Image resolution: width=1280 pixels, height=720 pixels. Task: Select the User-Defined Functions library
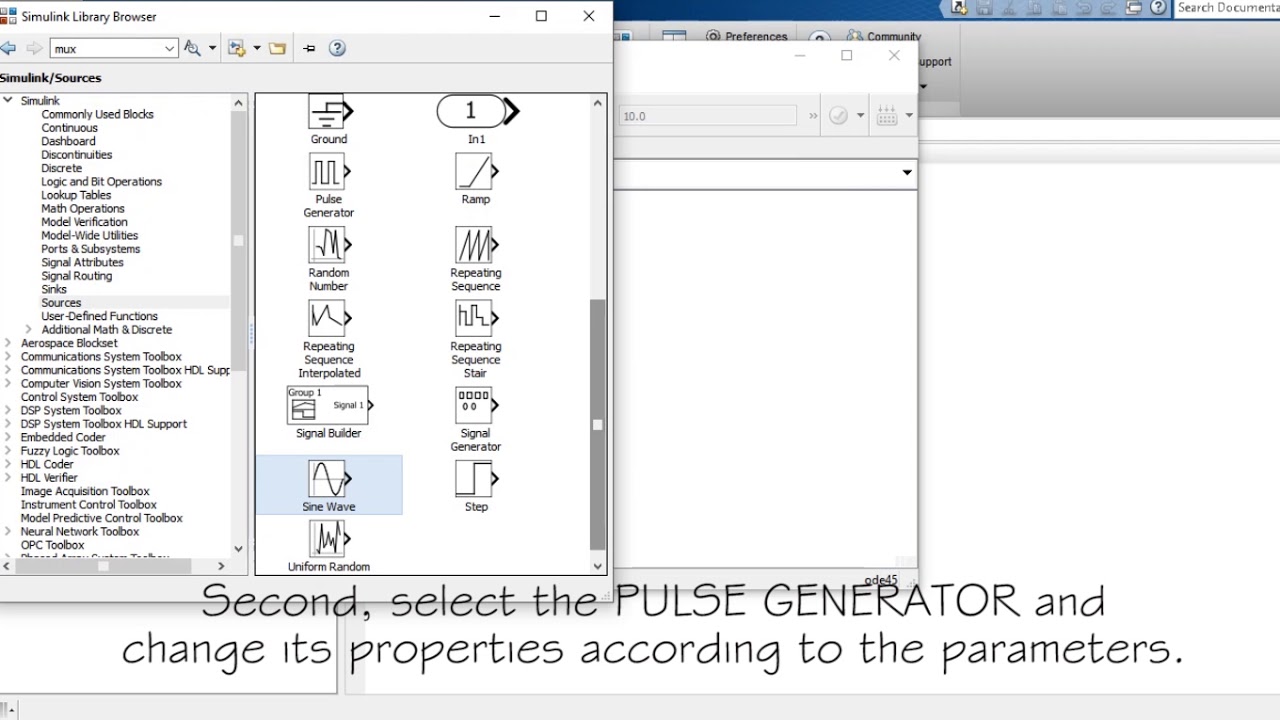click(99, 316)
